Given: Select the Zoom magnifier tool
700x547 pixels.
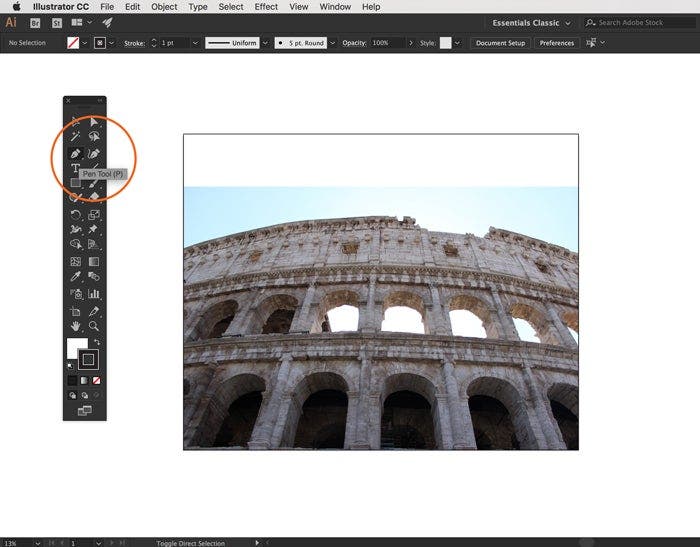Looking at the screenshot, I should click(94, 326).
